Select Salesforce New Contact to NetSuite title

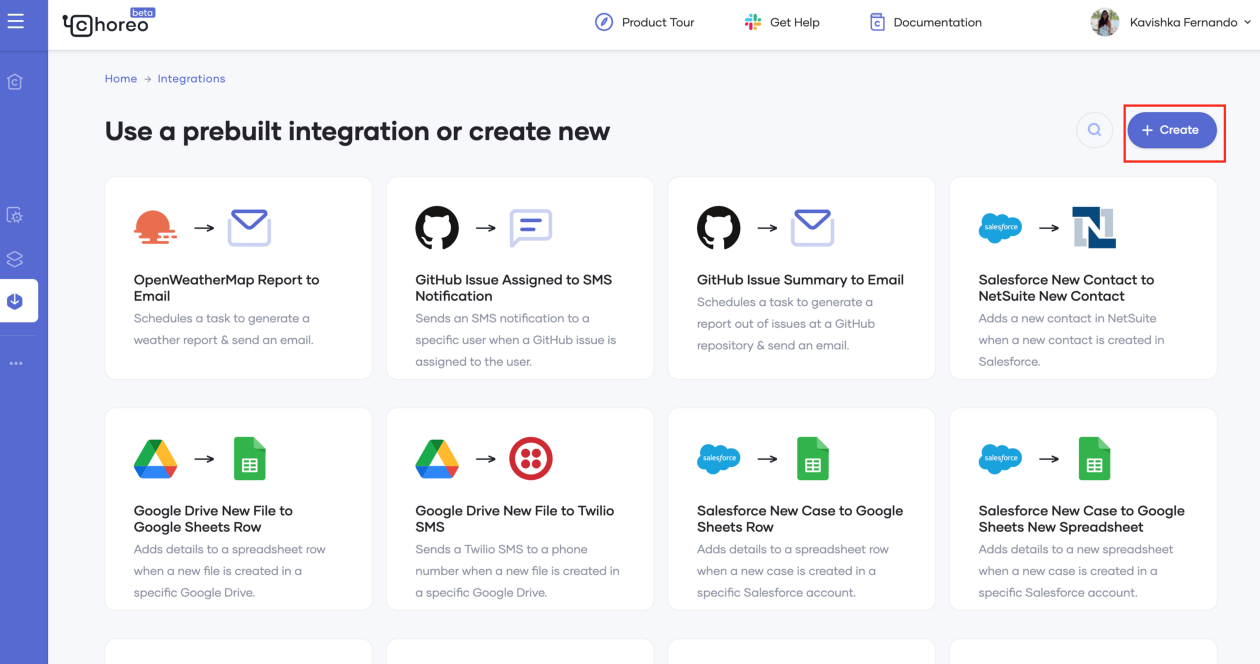click(1066, 288)
